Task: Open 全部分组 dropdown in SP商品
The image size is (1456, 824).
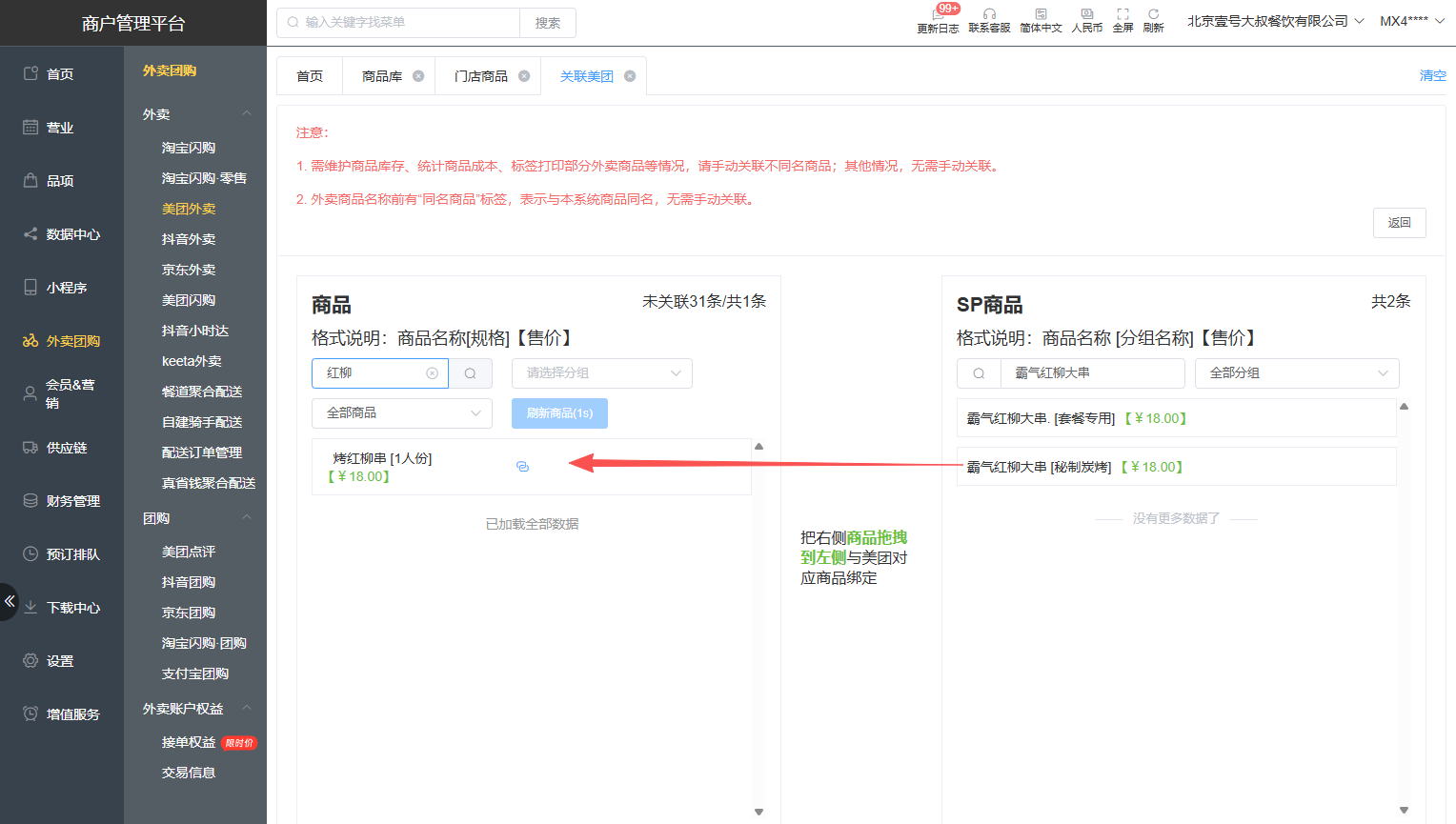Action: (x=1297, y=373)
